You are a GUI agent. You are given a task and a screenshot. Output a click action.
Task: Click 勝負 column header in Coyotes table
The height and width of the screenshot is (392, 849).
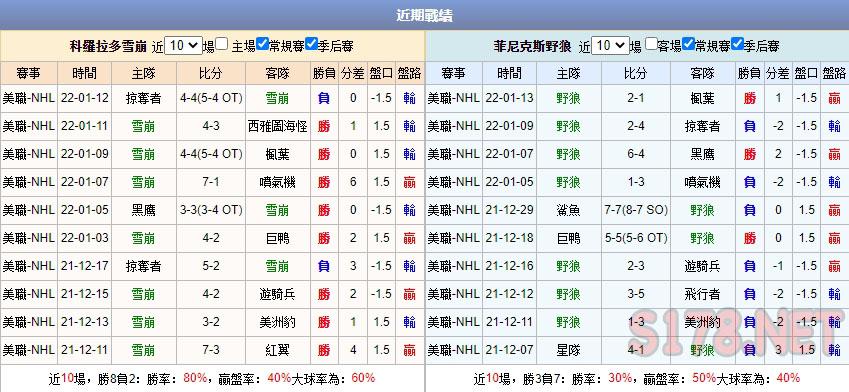point(749,73)
